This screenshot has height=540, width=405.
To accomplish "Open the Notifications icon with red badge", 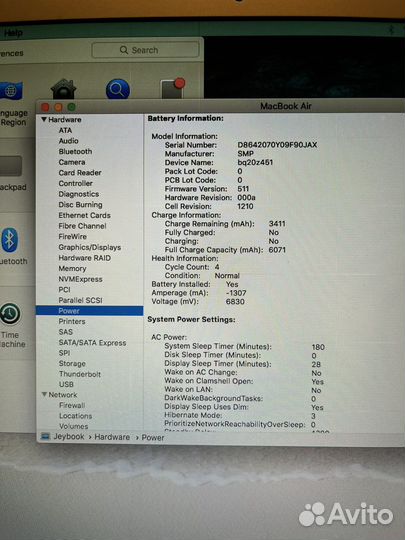I will click(x=173, y=89).
